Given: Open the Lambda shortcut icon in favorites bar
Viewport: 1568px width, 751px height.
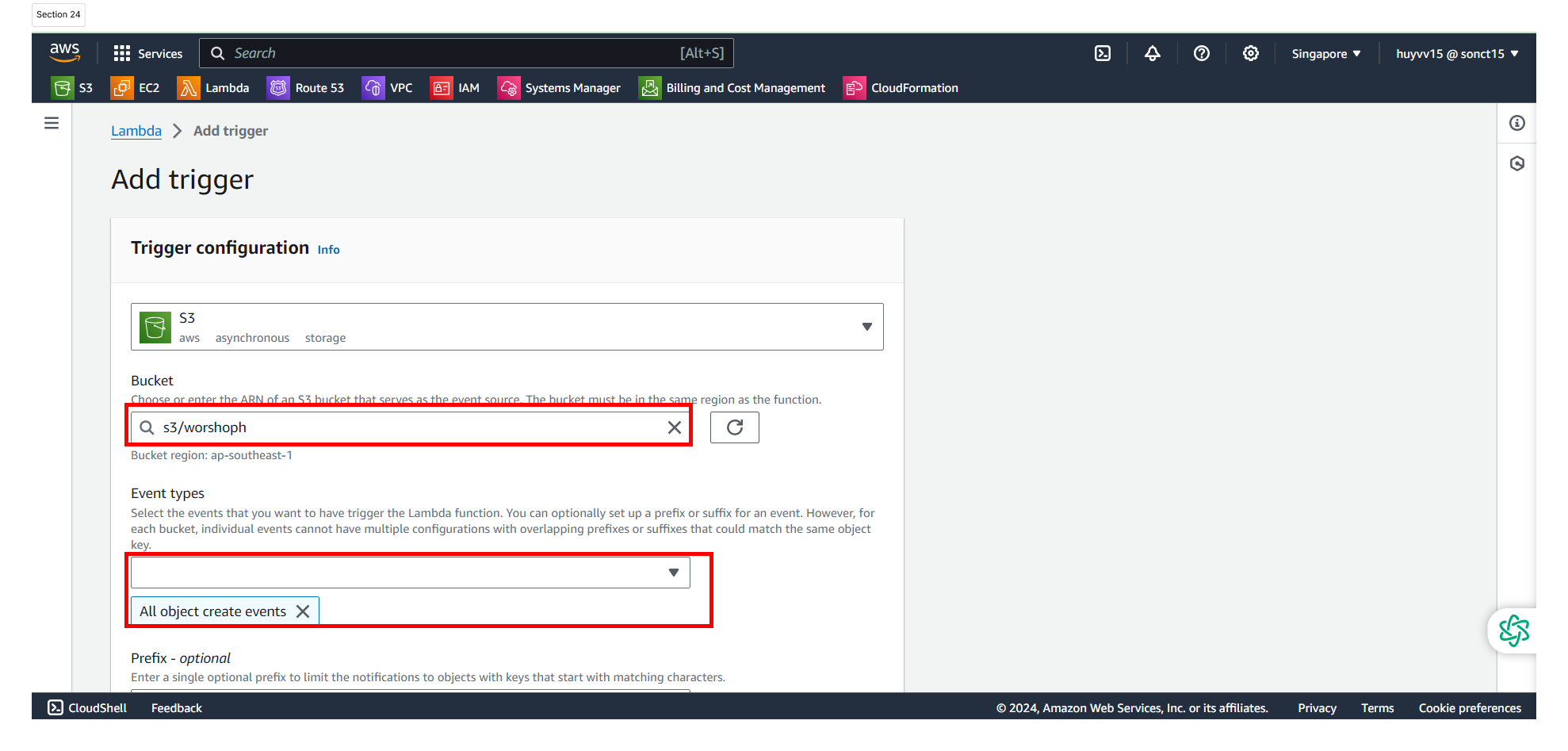Looking at the screenshot, I should (188, 88).
